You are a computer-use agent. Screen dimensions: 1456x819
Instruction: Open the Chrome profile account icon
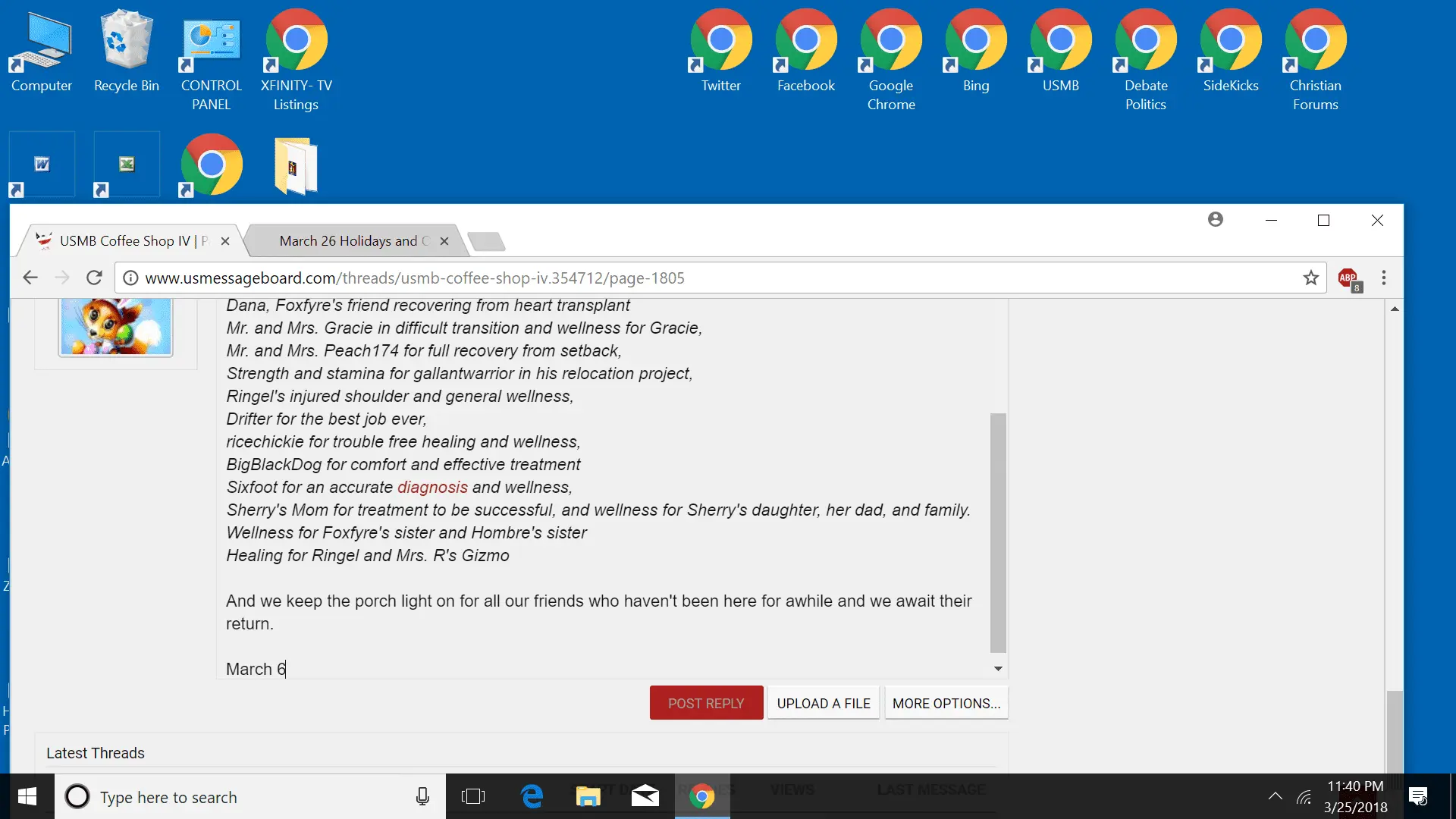pos(1216,220)
